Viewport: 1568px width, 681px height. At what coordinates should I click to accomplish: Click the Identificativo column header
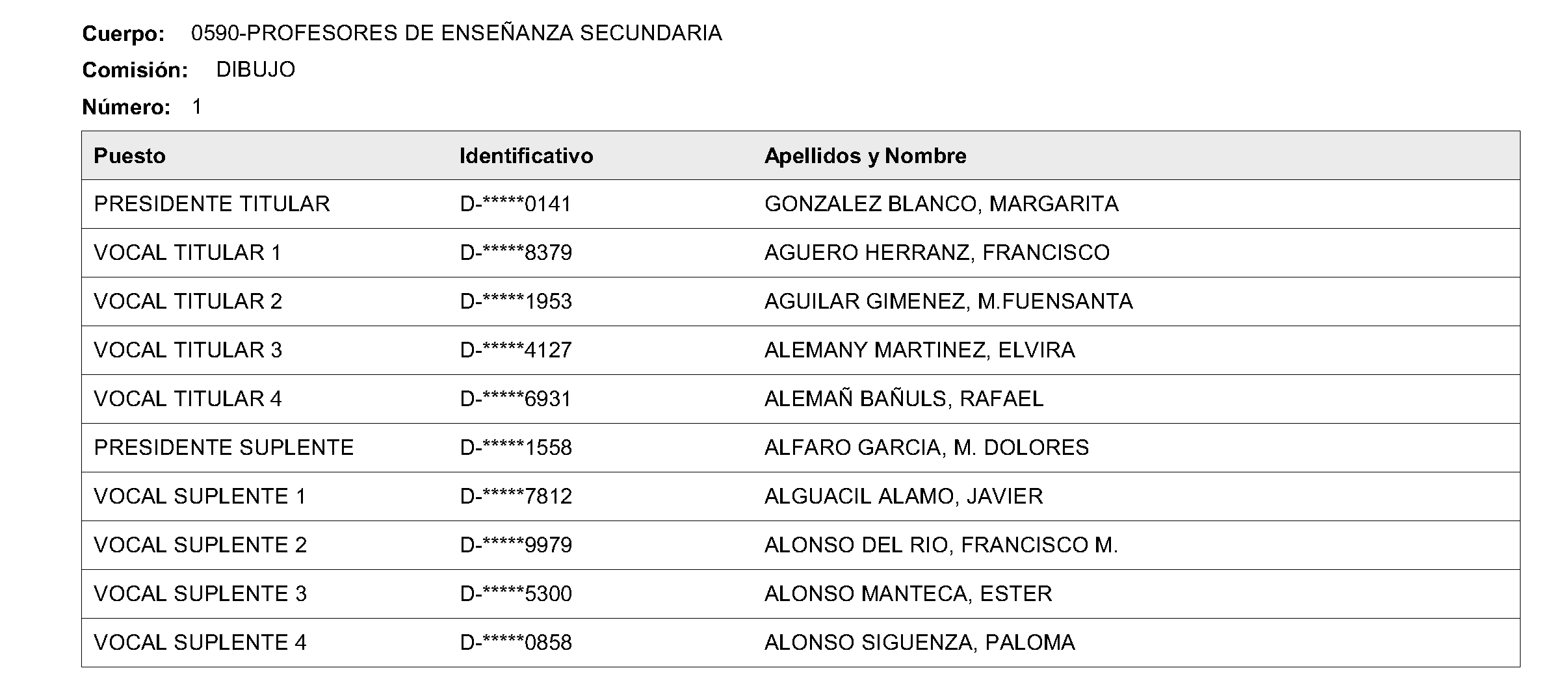pyautogui.click(x=526, y=156)
